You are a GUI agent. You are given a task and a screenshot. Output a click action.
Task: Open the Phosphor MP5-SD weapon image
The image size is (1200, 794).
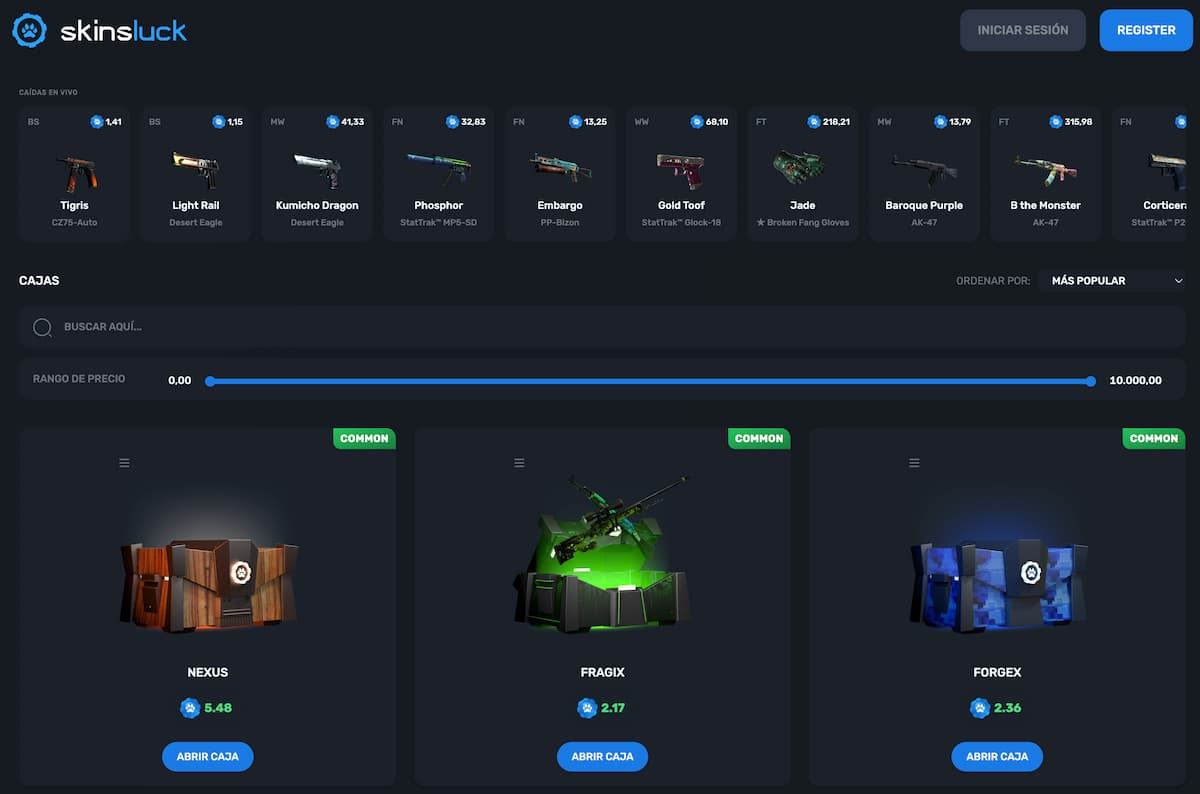(438, 169)
